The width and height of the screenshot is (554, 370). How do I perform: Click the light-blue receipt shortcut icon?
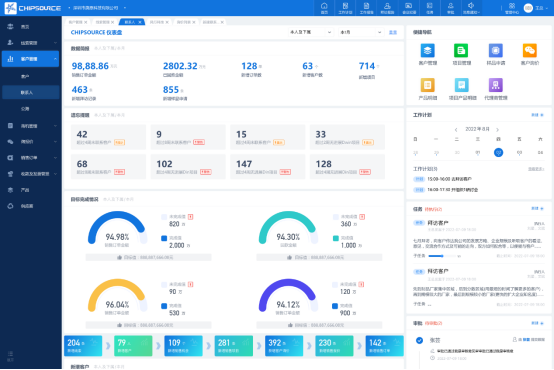click(x=461, y=85)
